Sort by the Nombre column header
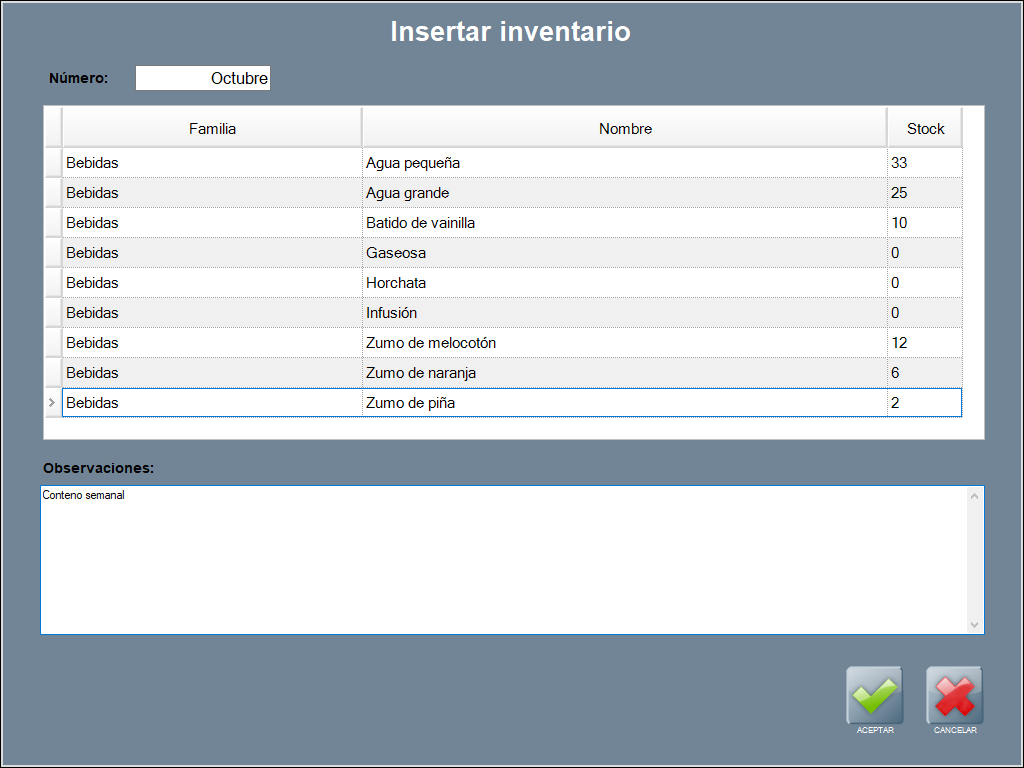The image size is (1024, 768). pos(624,128)
